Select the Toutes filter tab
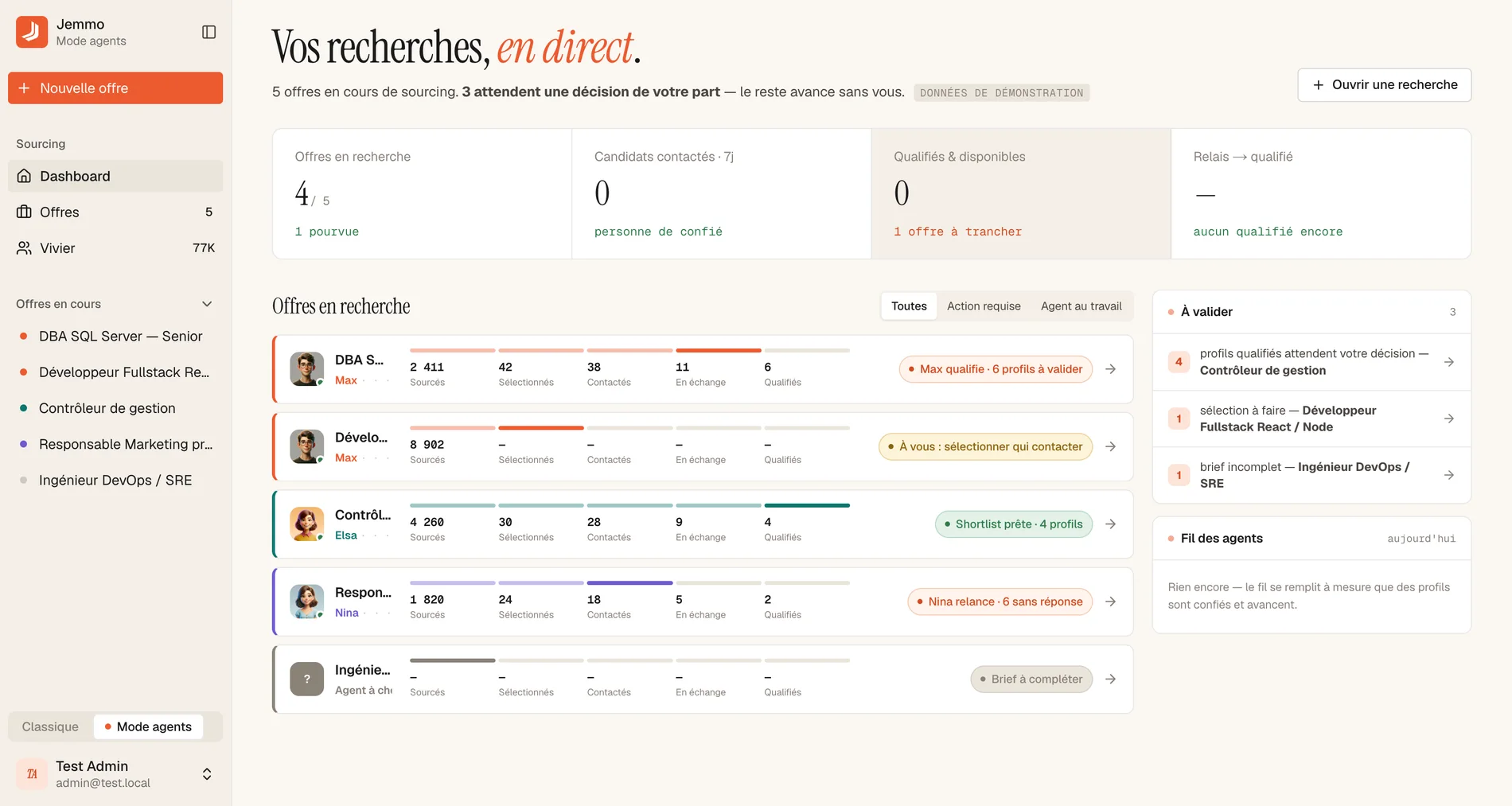 pyautogui.click(x=909, y=306)
